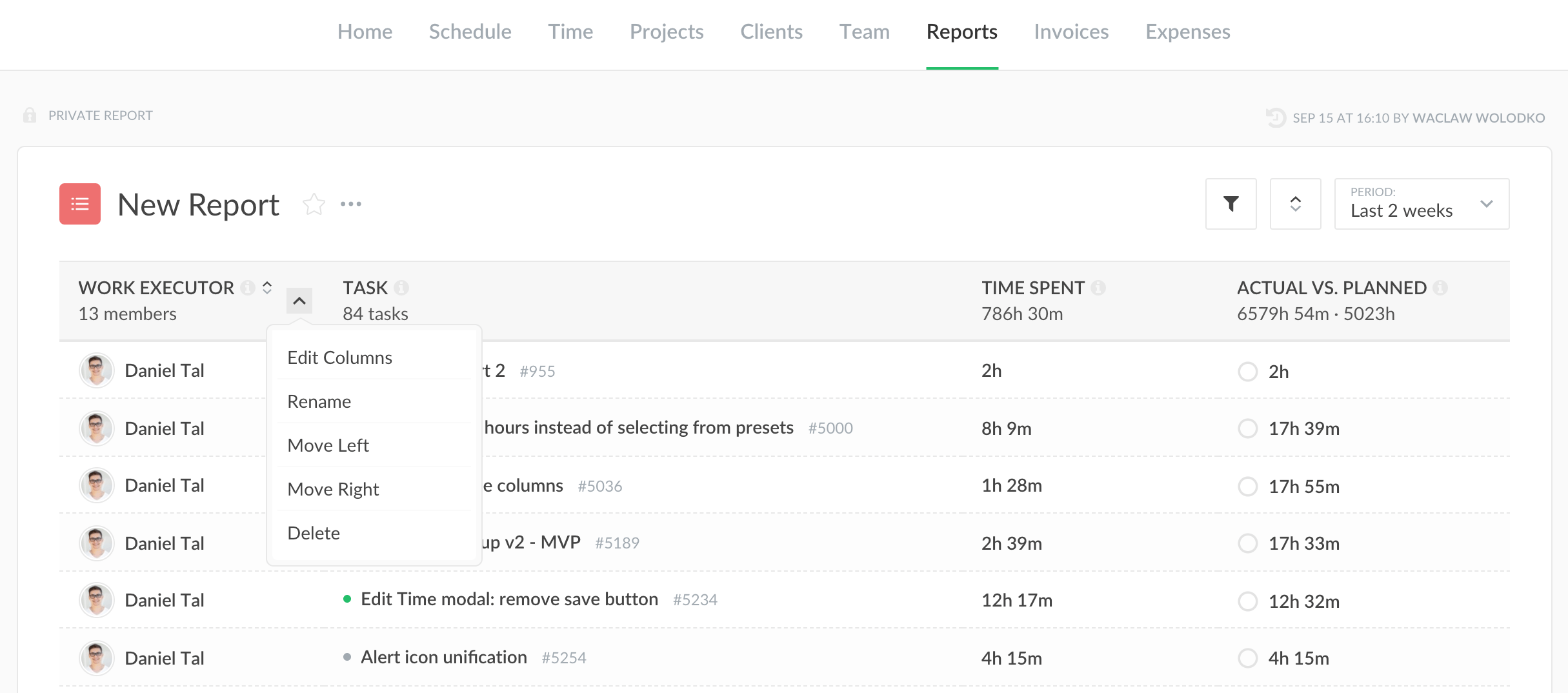This screenshot has width=1568, height=693.
Task: Click Daniel Tal's avatar photo
Action: point(96,370)
